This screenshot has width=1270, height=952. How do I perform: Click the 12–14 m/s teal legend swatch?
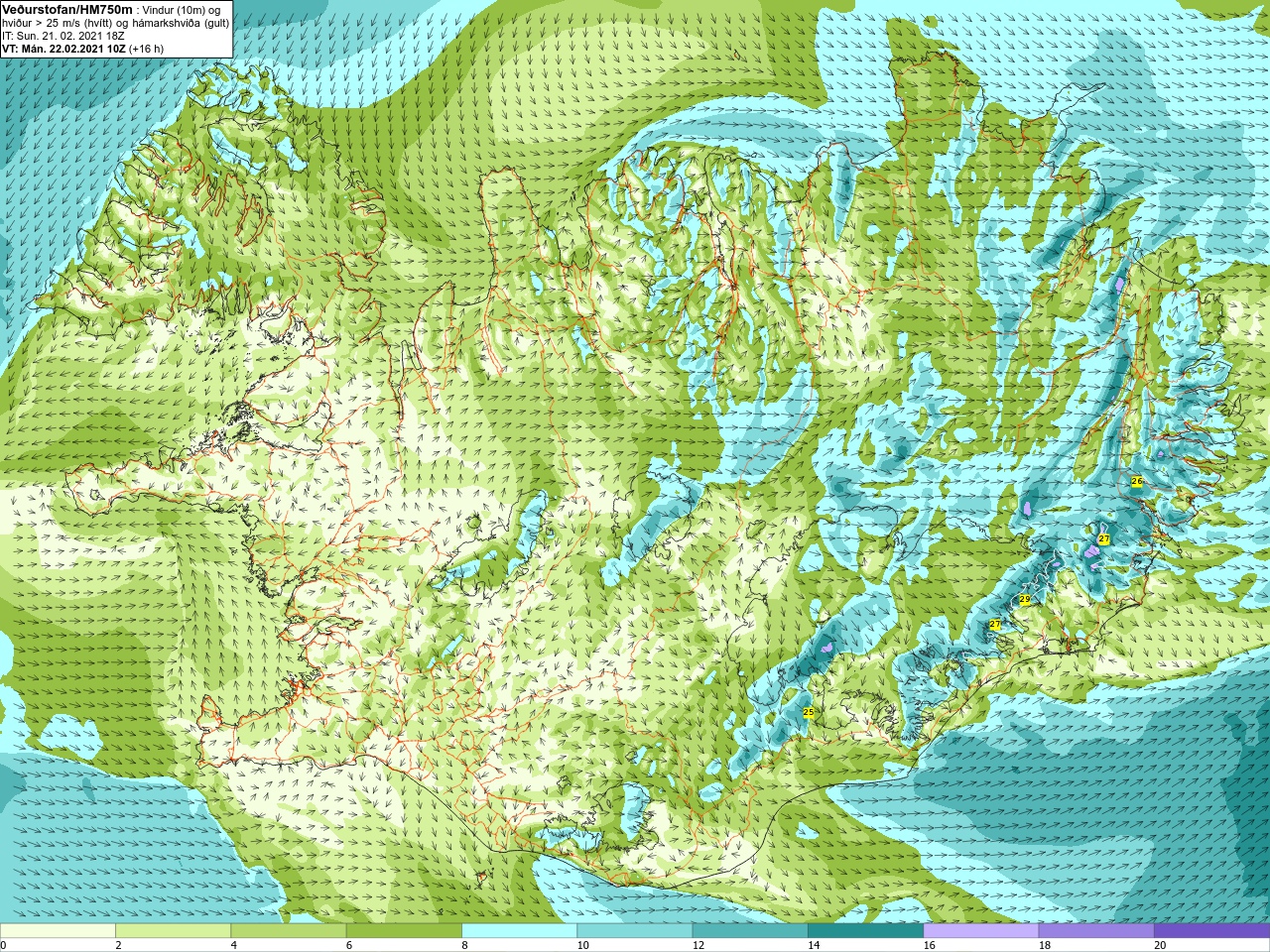pos(750,930)
